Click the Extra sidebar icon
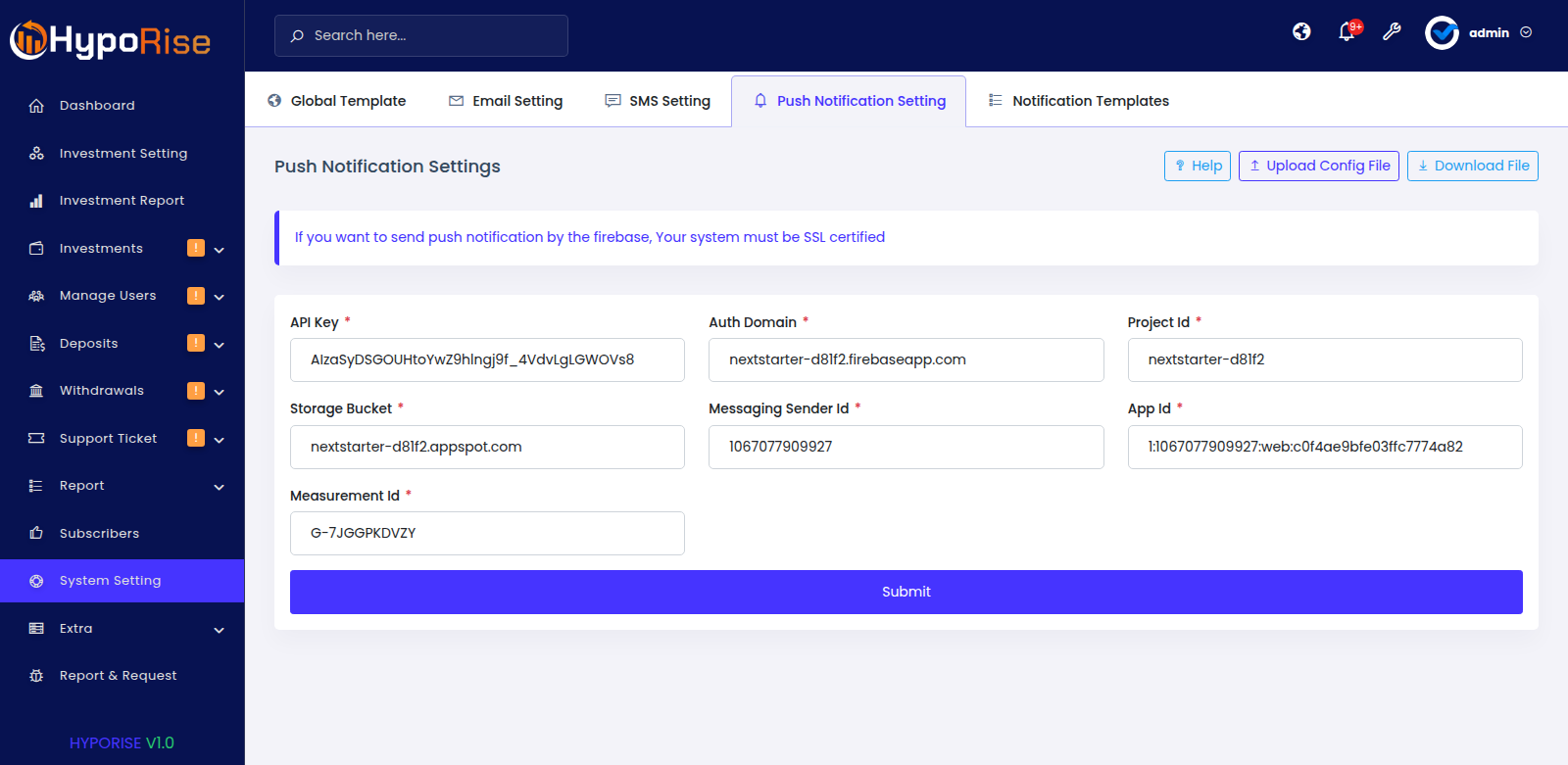Screen dimensions: 1568x765 36,629
